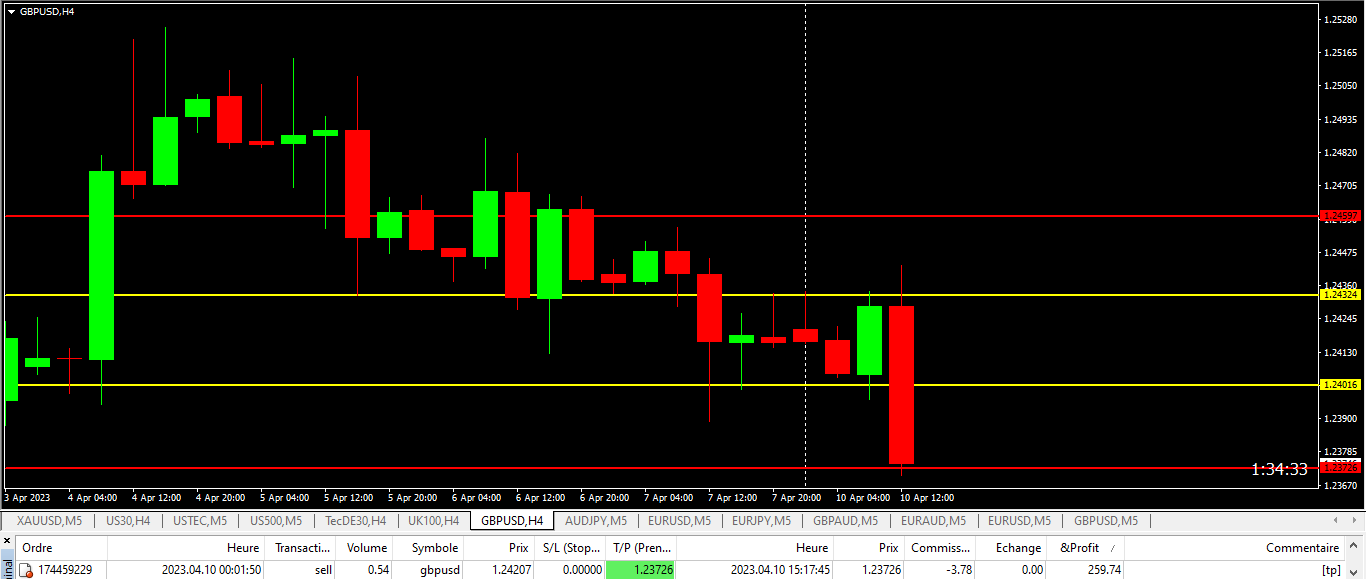
Task: Sort by the &Profit column header
Action: [1079, 548]
